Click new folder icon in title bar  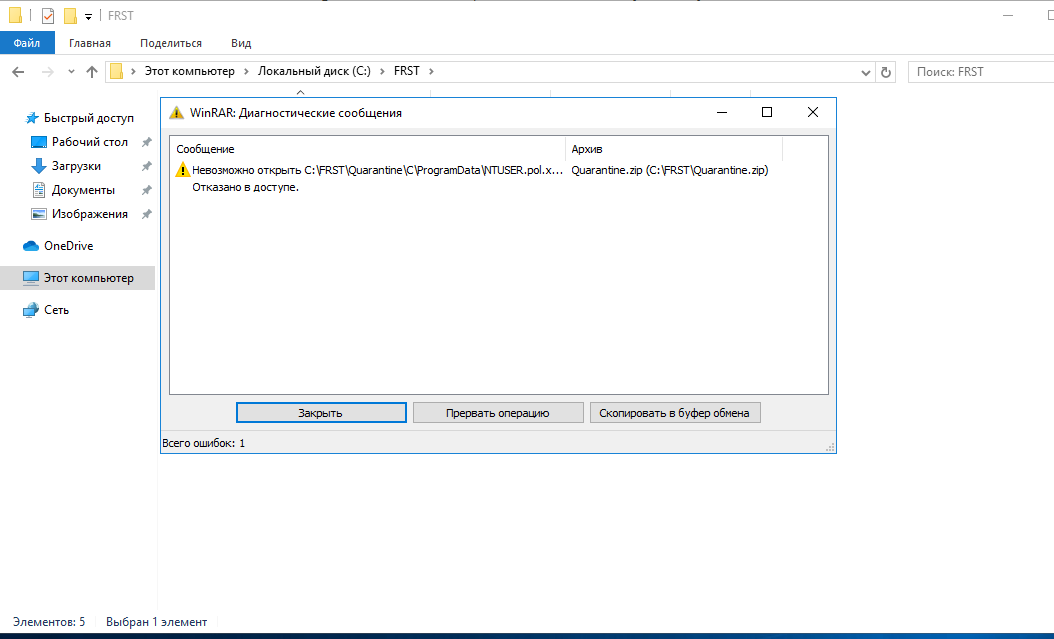coord(70,15)
